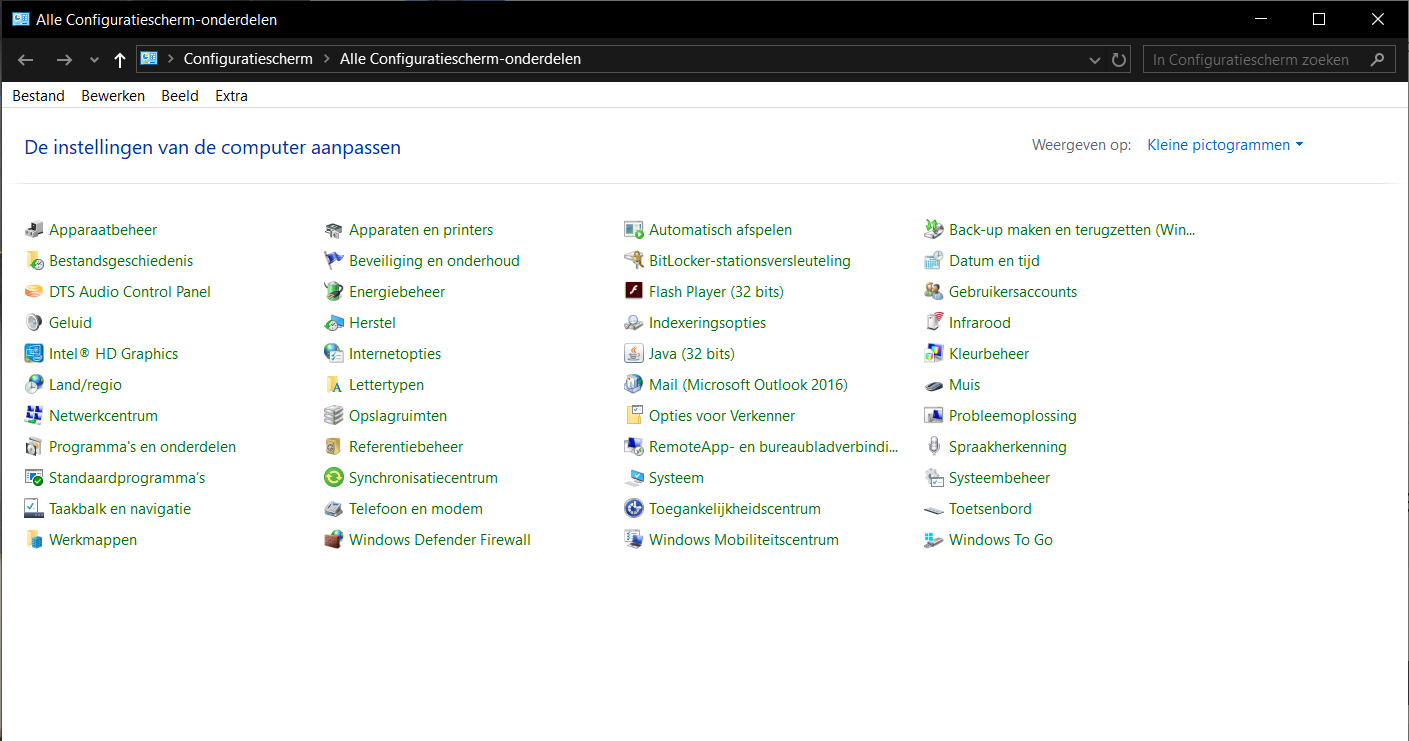Open the Bewerken menu

[x=113, y=96]
